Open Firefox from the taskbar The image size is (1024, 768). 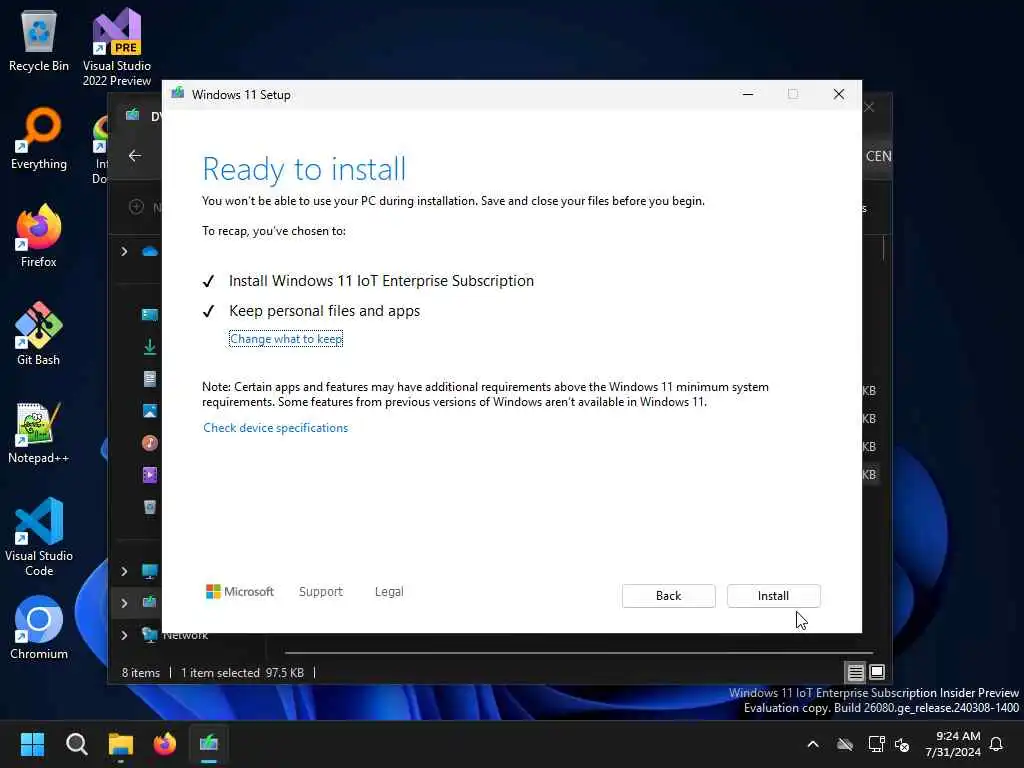point(165,744)
